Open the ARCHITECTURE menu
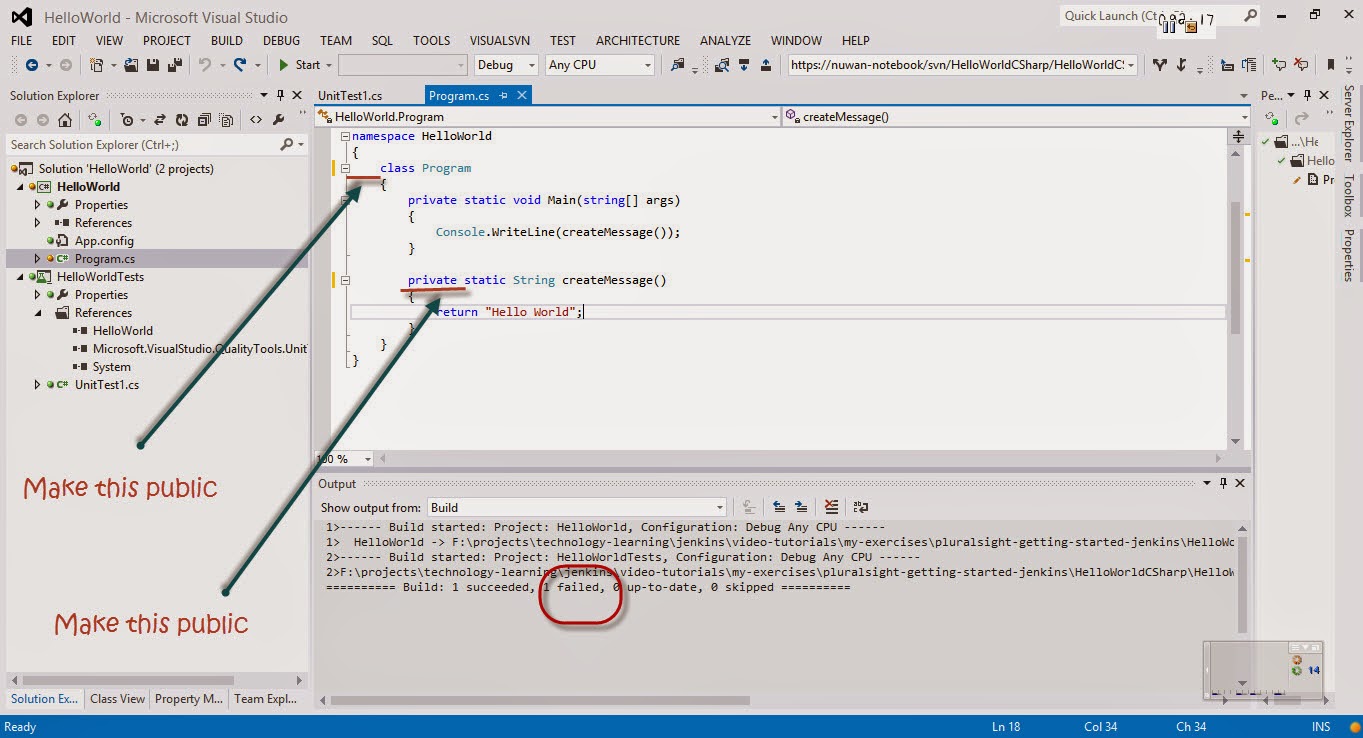The width and height of the screenshot is (1363, 738). [638, 40]
